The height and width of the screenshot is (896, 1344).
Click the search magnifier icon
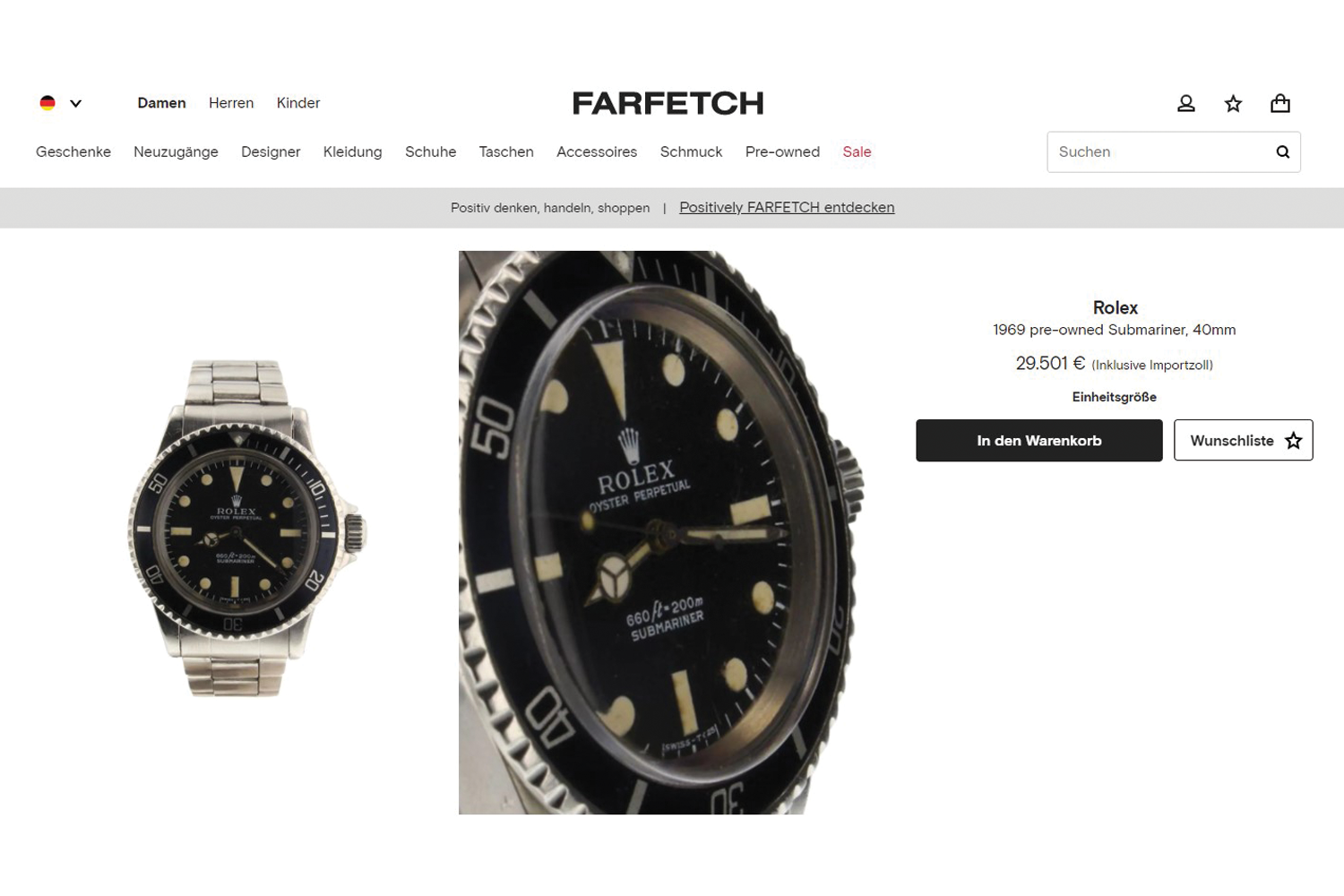[1282, 151]
